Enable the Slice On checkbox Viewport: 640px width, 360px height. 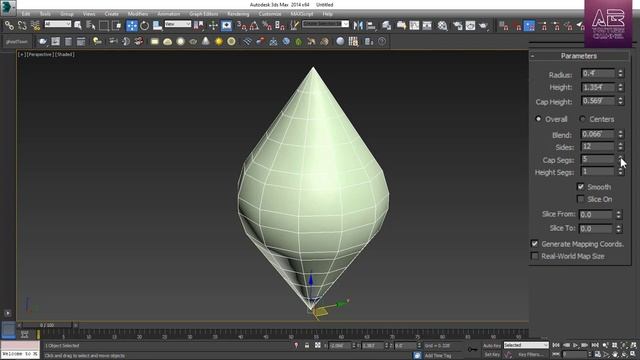(580, 199)
